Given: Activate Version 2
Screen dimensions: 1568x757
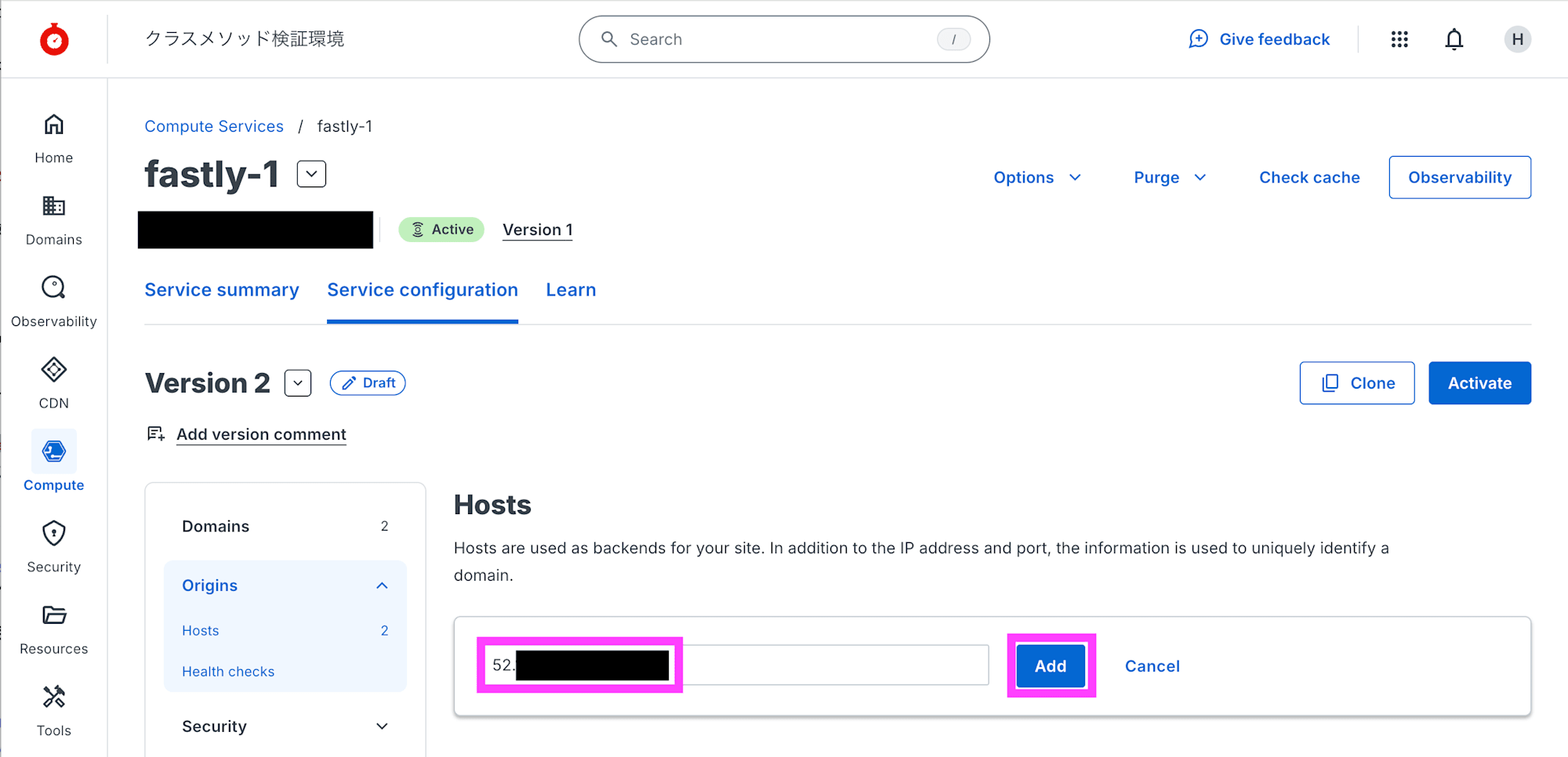Looking at the screenshot, I should click(1479, 383).
